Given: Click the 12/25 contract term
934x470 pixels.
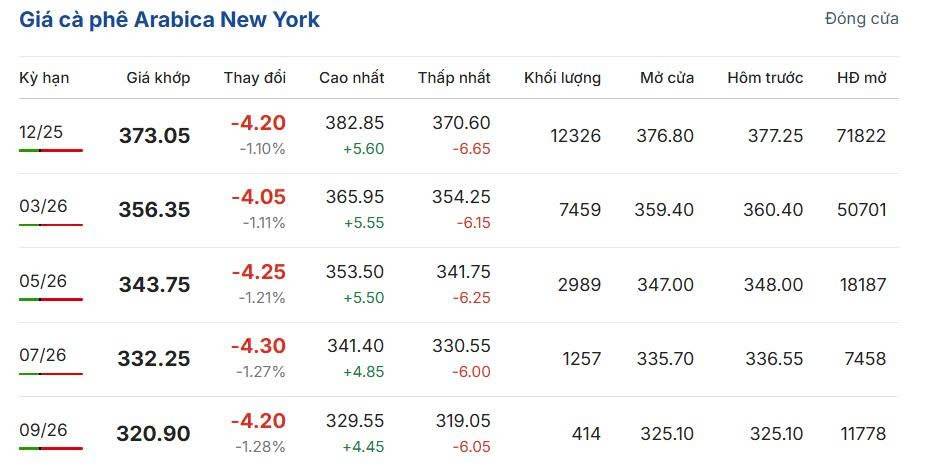Looking at the screenshot, I should coord(43,131).
